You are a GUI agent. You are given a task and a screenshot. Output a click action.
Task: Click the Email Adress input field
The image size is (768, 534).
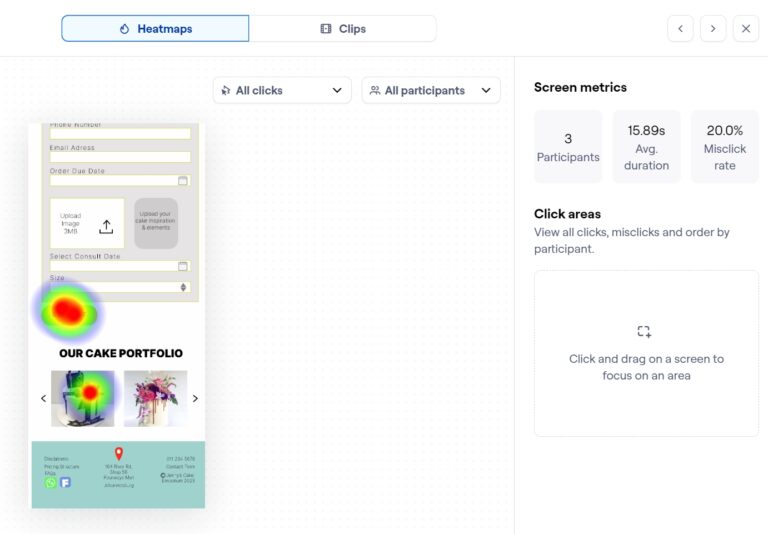point(119,157)
